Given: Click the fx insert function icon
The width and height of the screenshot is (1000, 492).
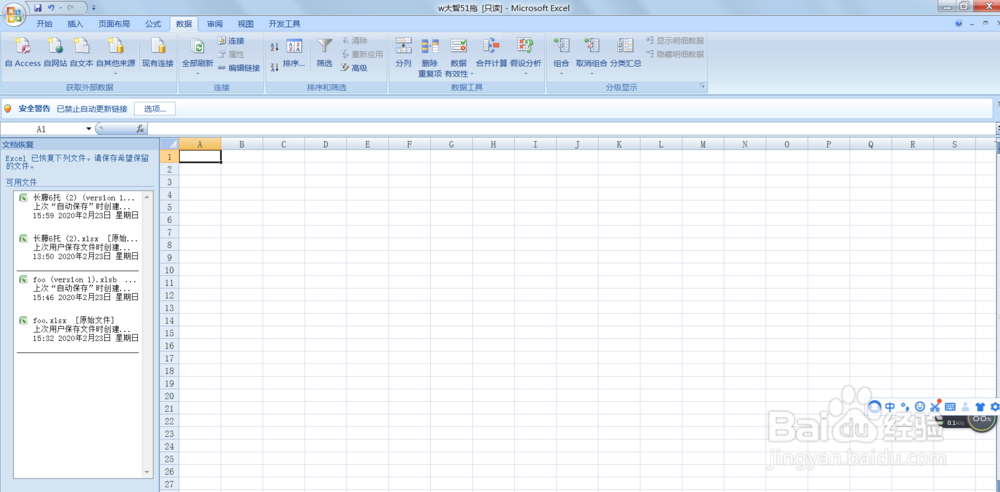Looking at the screenshot, I should point(140,129).
